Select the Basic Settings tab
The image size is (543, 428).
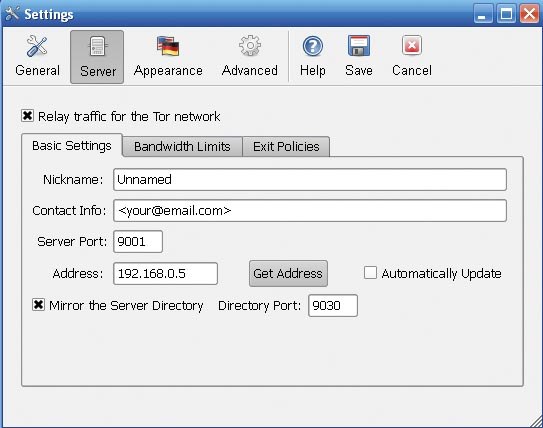point(72,146)
